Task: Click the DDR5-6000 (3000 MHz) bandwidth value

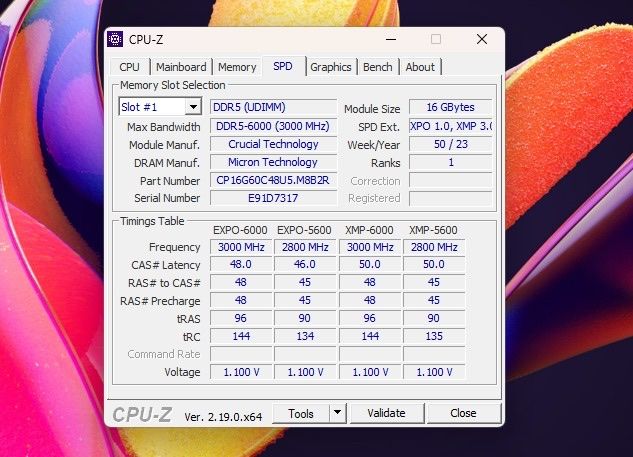Action: click(273, 126)
